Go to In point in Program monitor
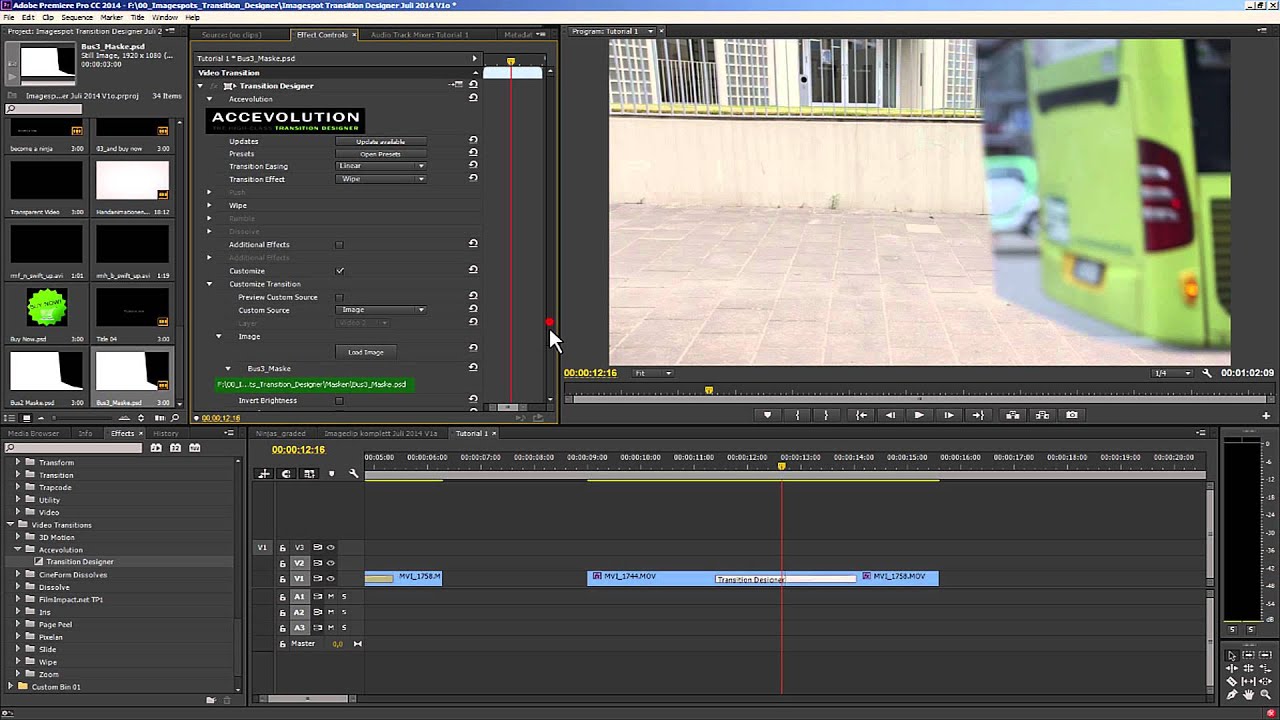The width and height of the screenshot is (1280, 720). (x=861, y=415)
